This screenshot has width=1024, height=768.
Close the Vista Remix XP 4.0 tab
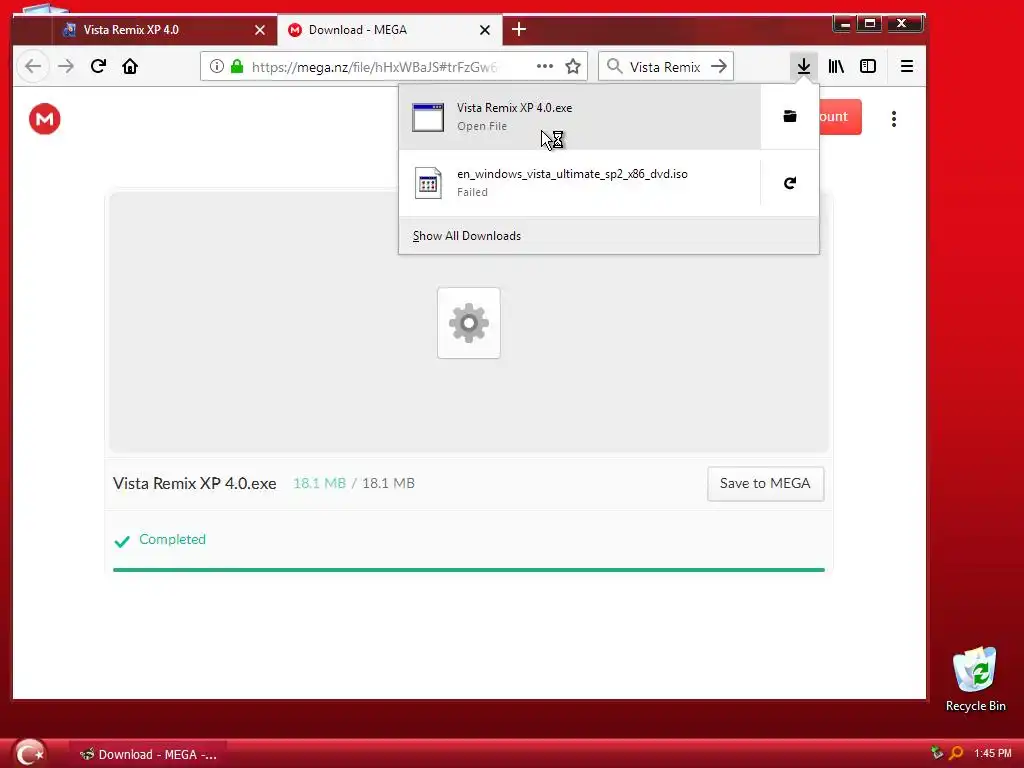pos(260,30)
